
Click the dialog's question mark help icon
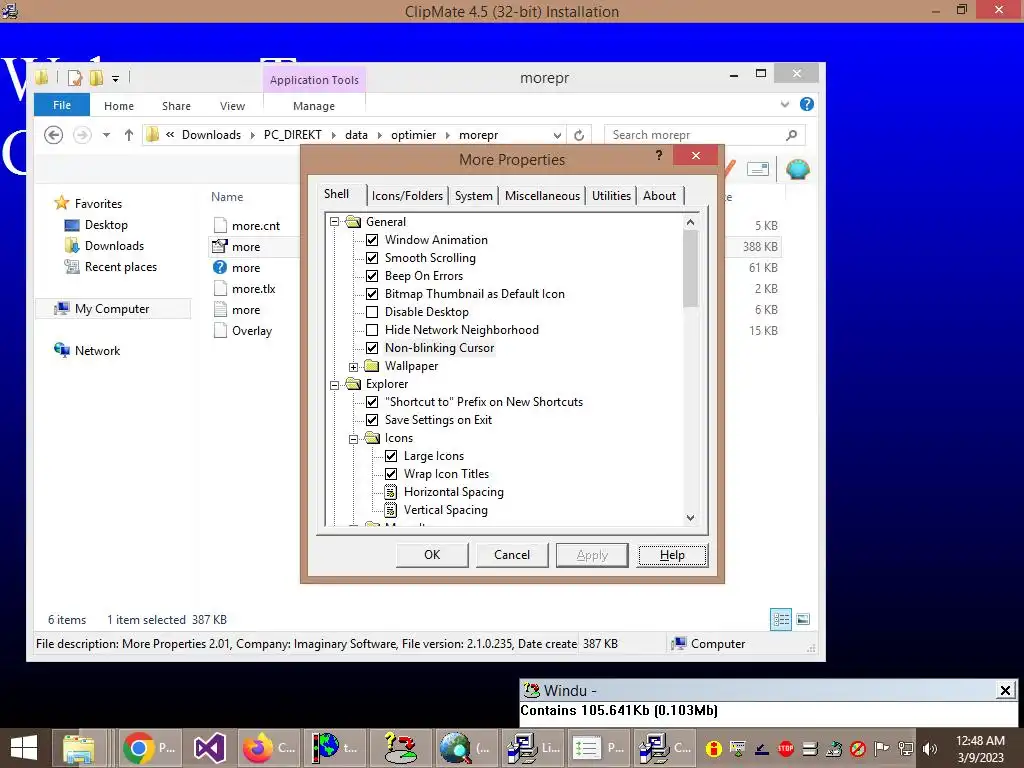pyautogui.click(x=659, y=155)
